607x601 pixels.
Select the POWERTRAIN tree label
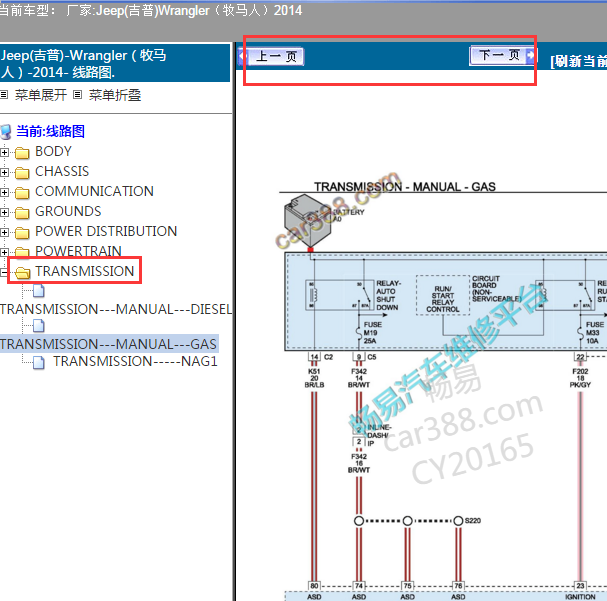click(x=78, y=251)
